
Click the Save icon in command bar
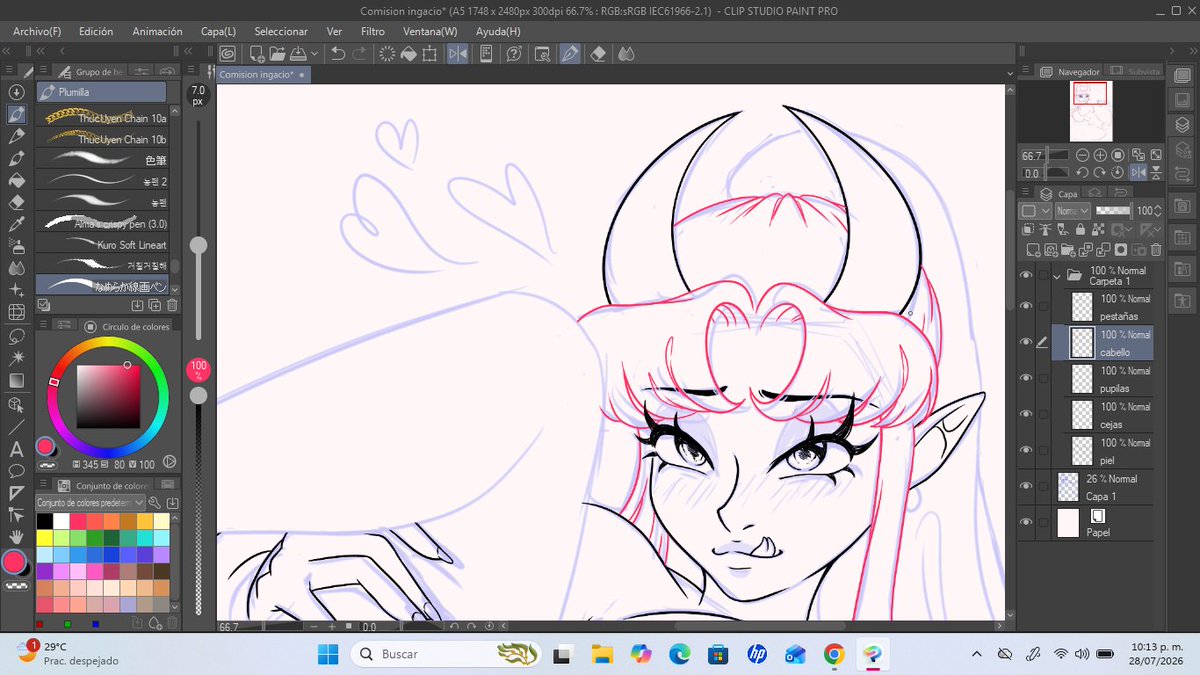click(x=298, y=54)
